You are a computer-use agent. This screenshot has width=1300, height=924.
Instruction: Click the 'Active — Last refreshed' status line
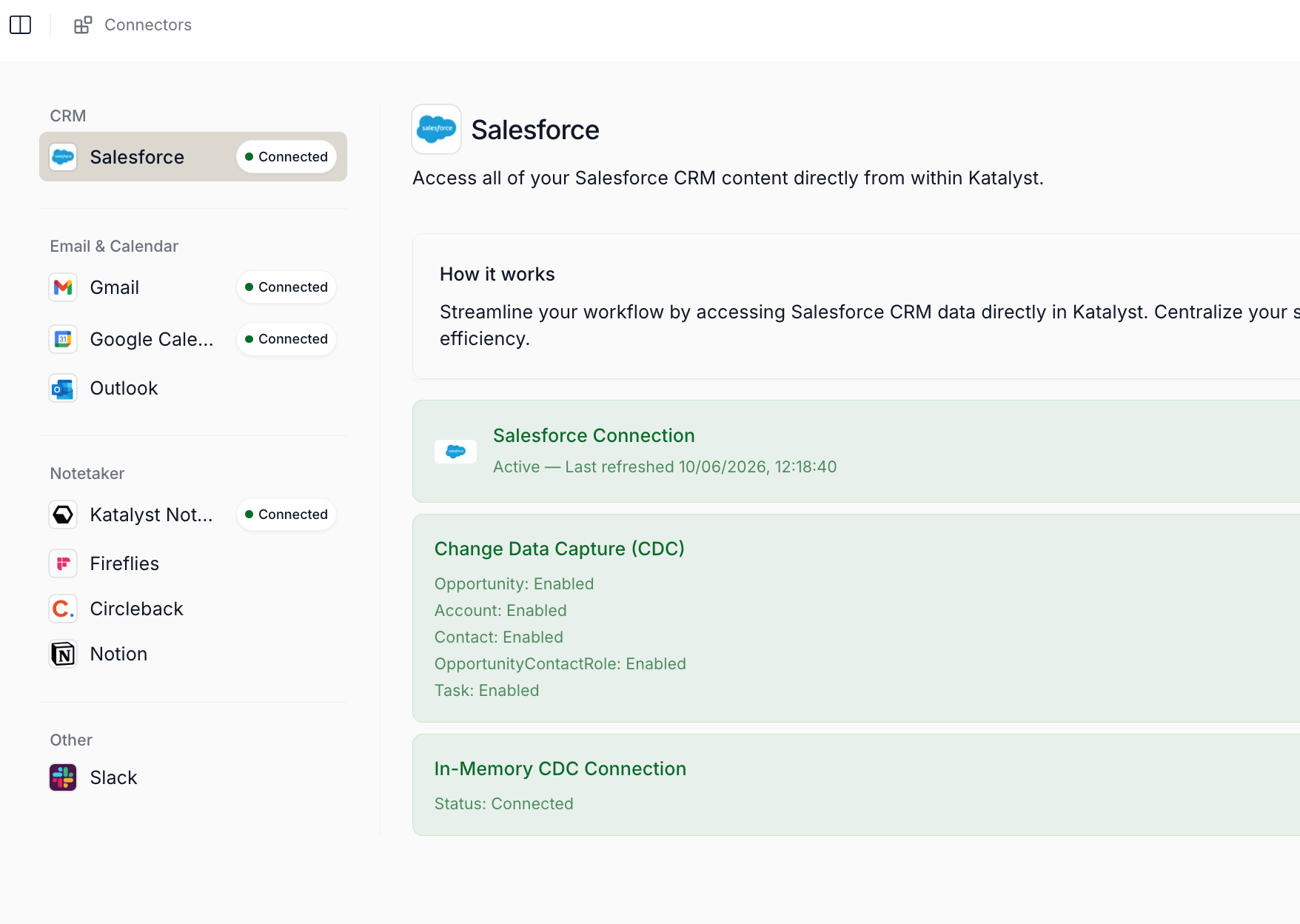[x=665, y=467]
